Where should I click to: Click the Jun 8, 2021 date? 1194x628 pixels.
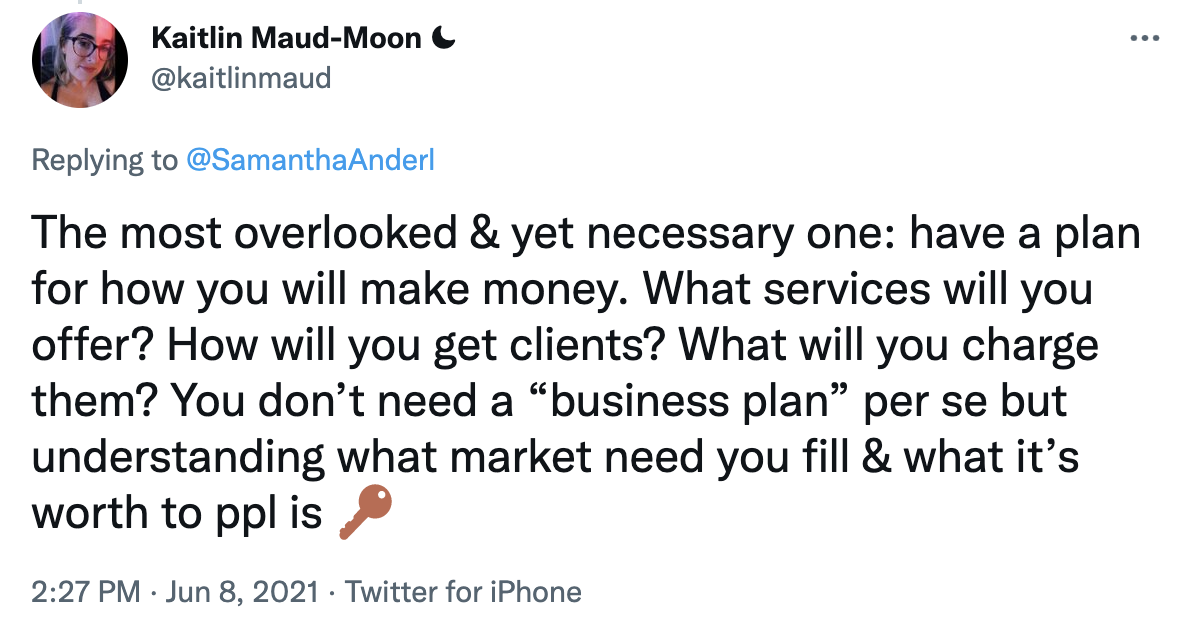point(241,591)
